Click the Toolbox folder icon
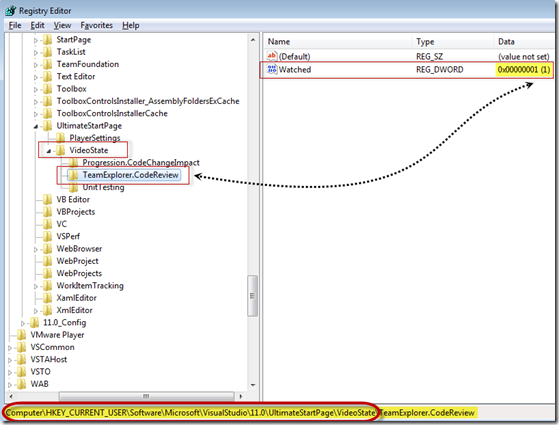The image size is (559, 425). click(x=47, y=89)
